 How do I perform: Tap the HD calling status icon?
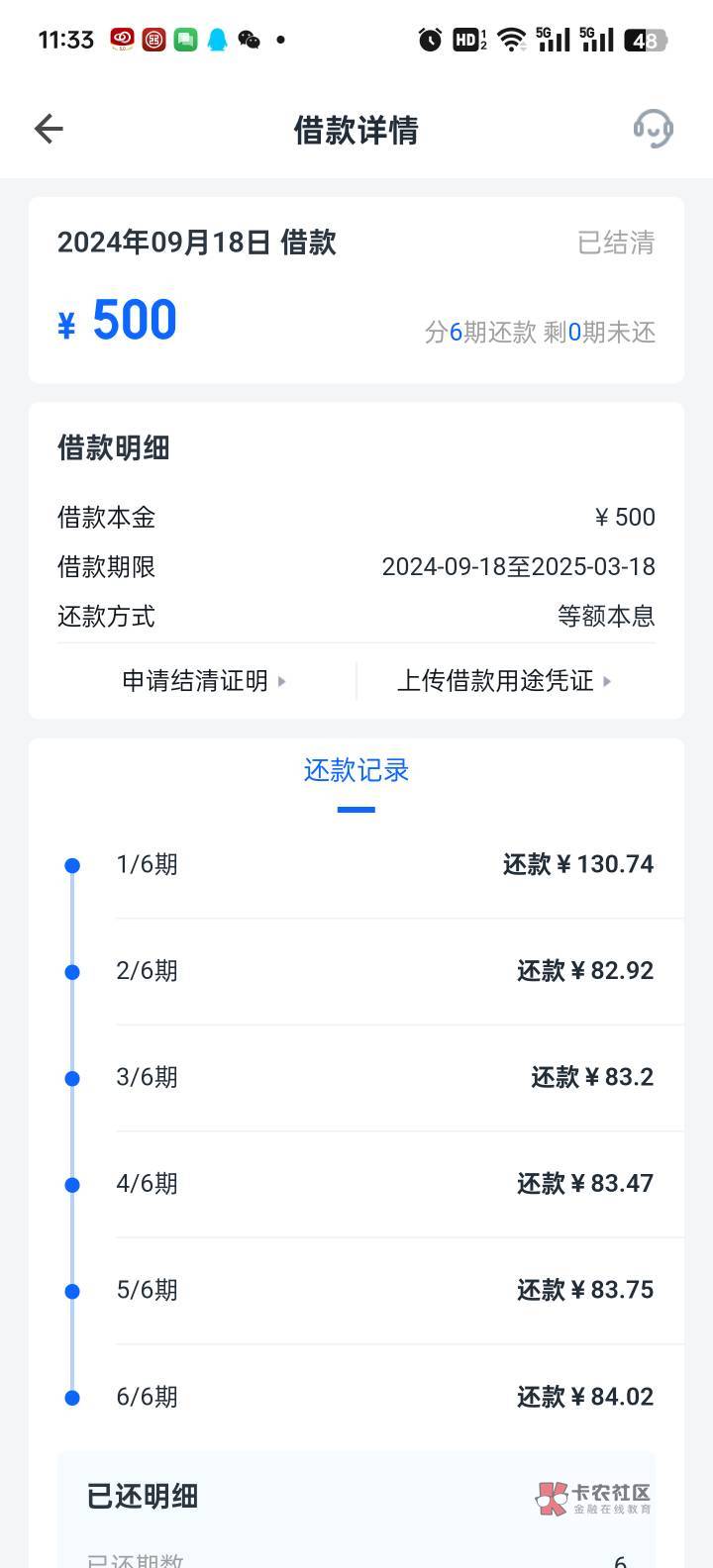click(469, 40)
